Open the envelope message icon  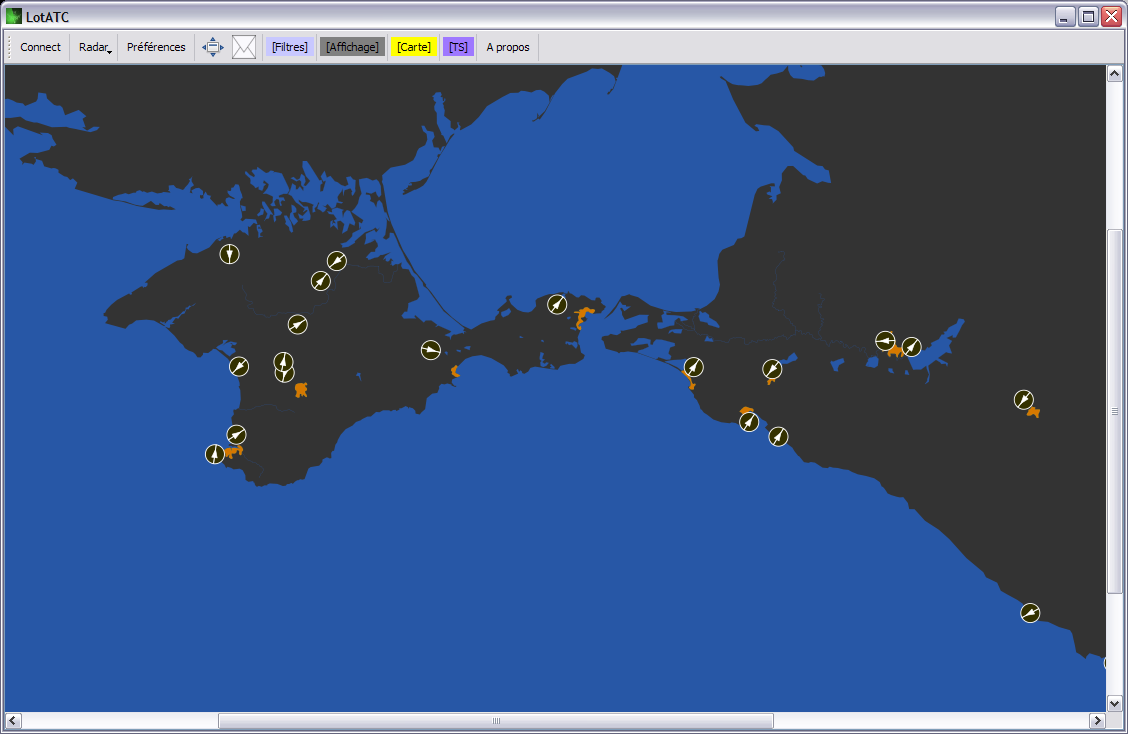244,47
